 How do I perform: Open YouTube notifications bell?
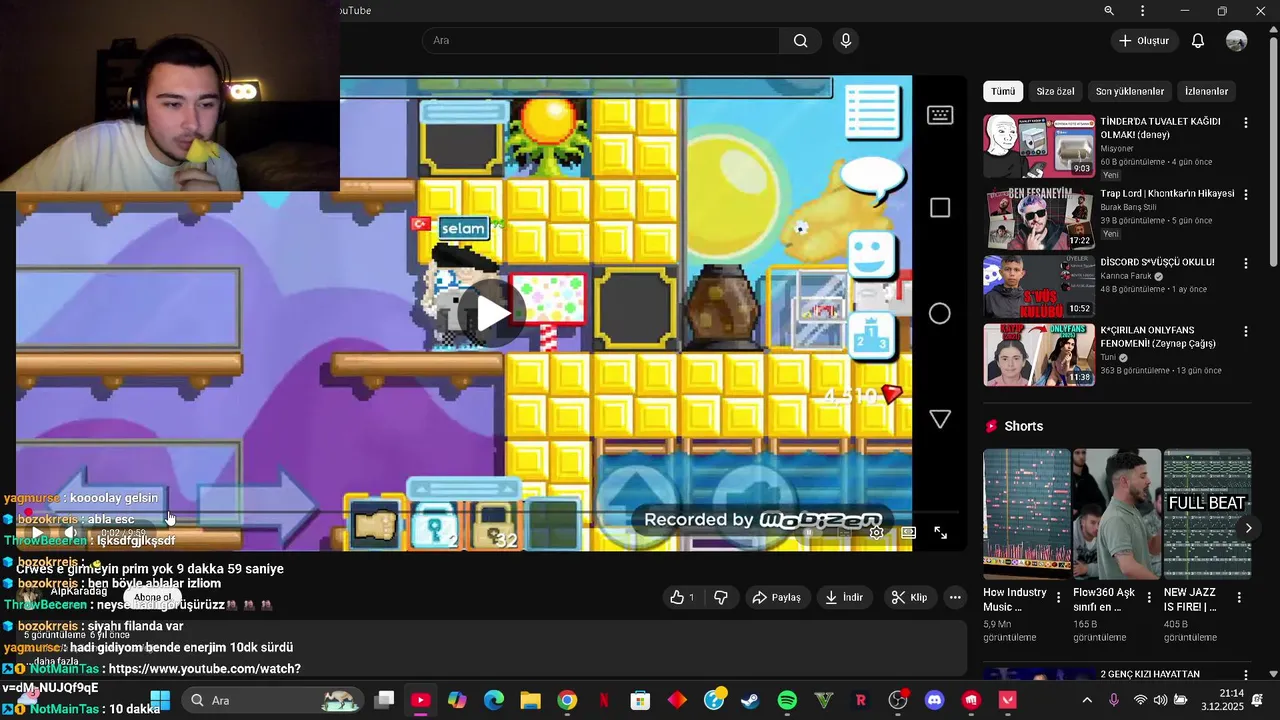[x=1198, y=41]
